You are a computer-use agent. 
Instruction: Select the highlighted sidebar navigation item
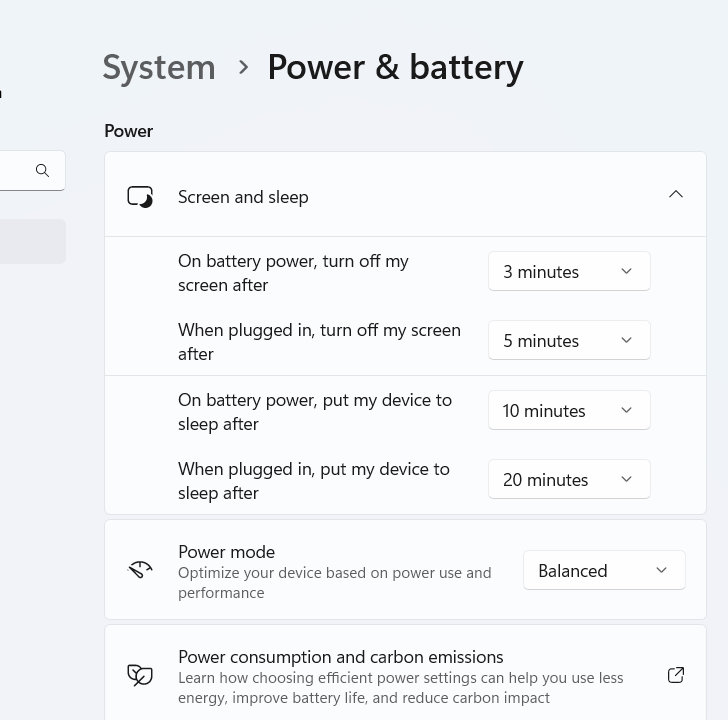[x=32, y=242]
